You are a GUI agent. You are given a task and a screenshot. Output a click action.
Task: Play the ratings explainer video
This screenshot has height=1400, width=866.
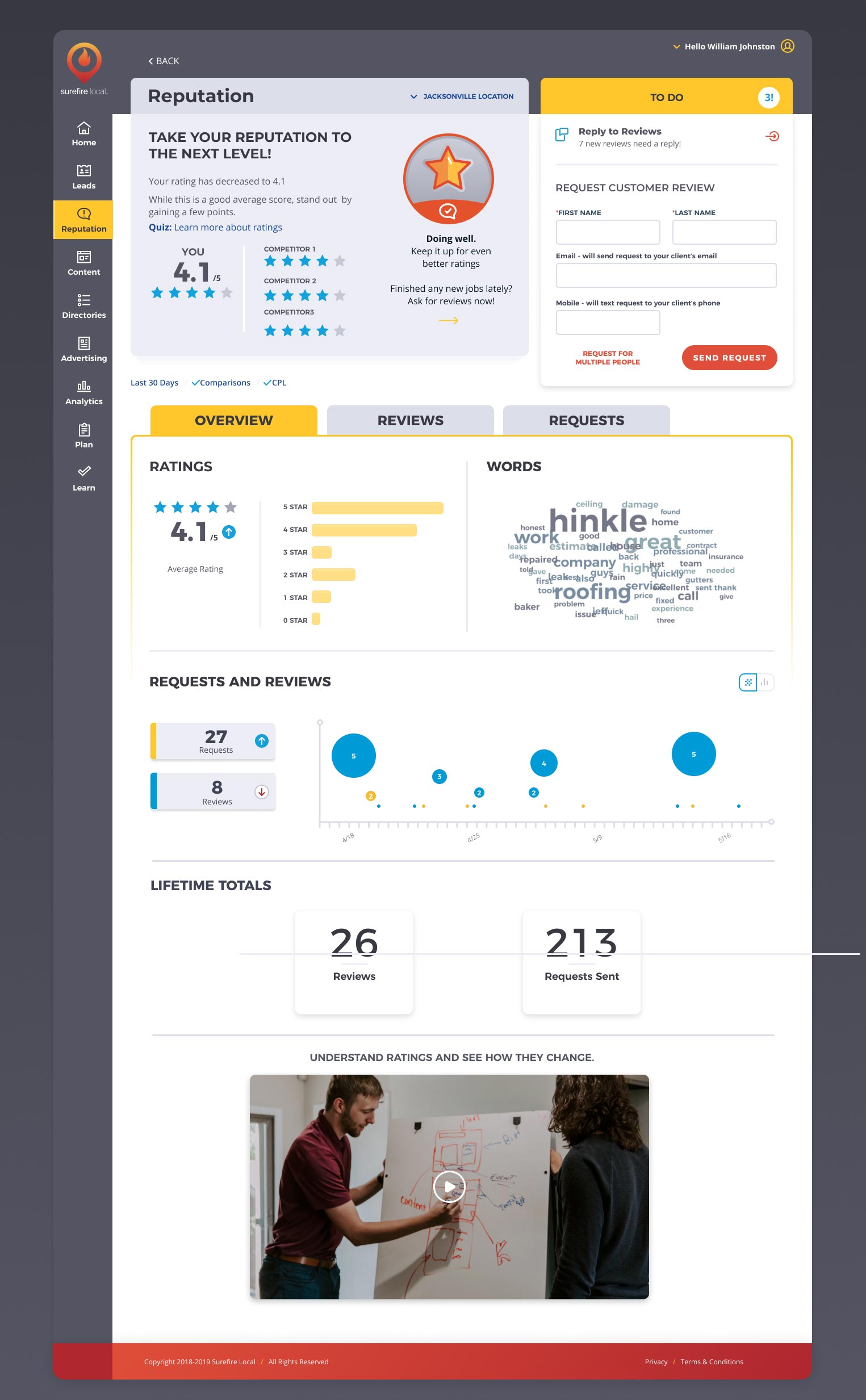point(449,1187)
